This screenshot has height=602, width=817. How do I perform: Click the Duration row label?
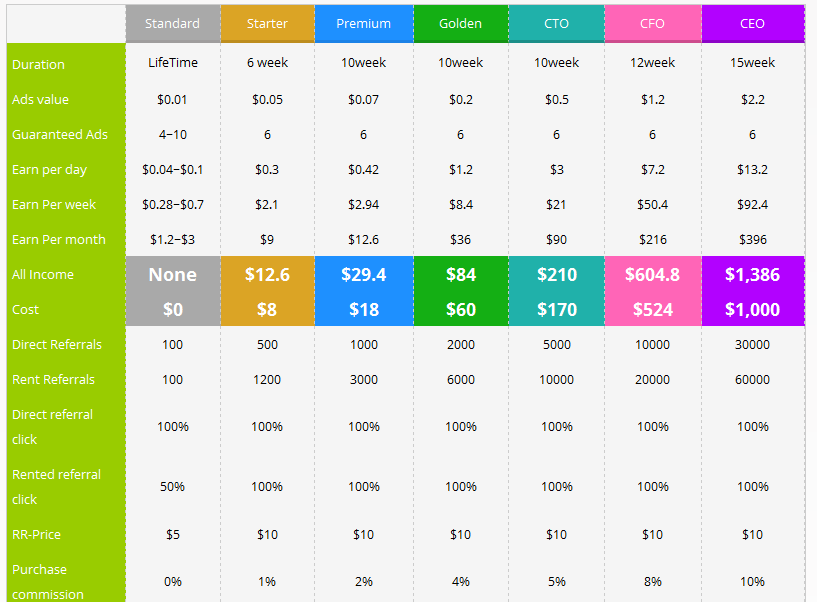[39, 65]
